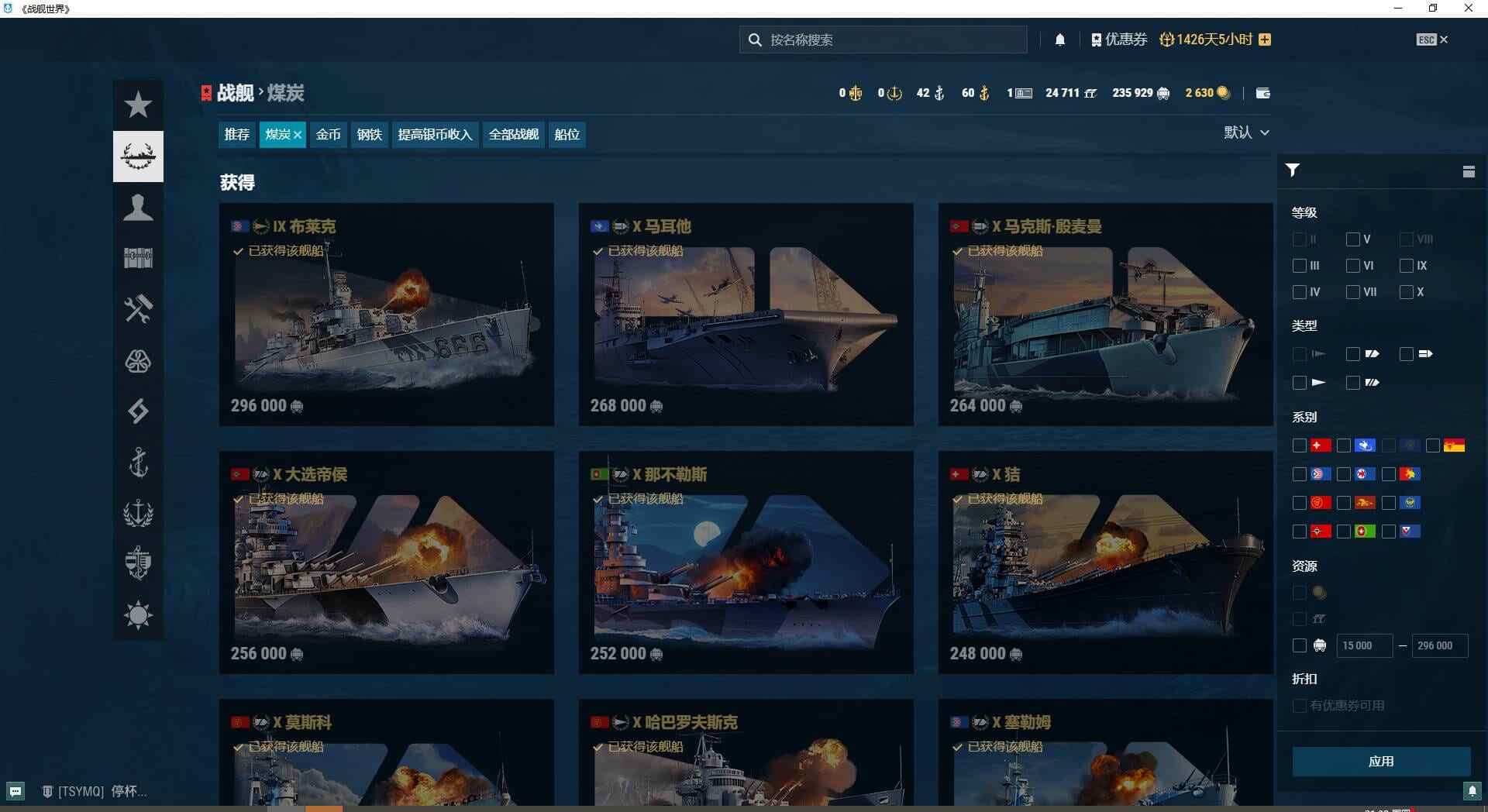Open the 默认 sorting dropdown

coord(1246,132)
